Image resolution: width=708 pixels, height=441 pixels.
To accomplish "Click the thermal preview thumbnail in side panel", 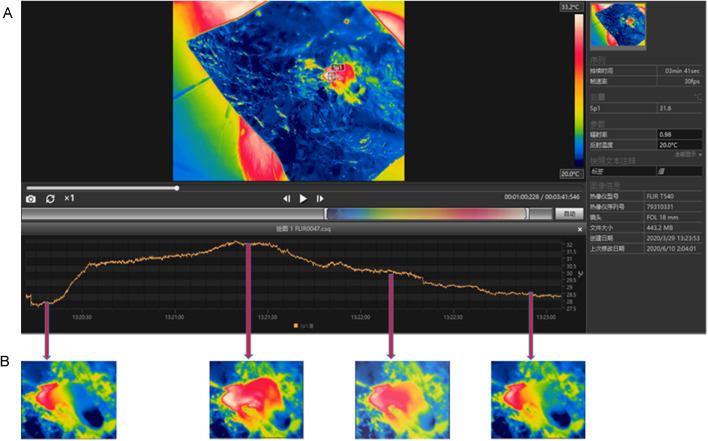I will [618, 25].
